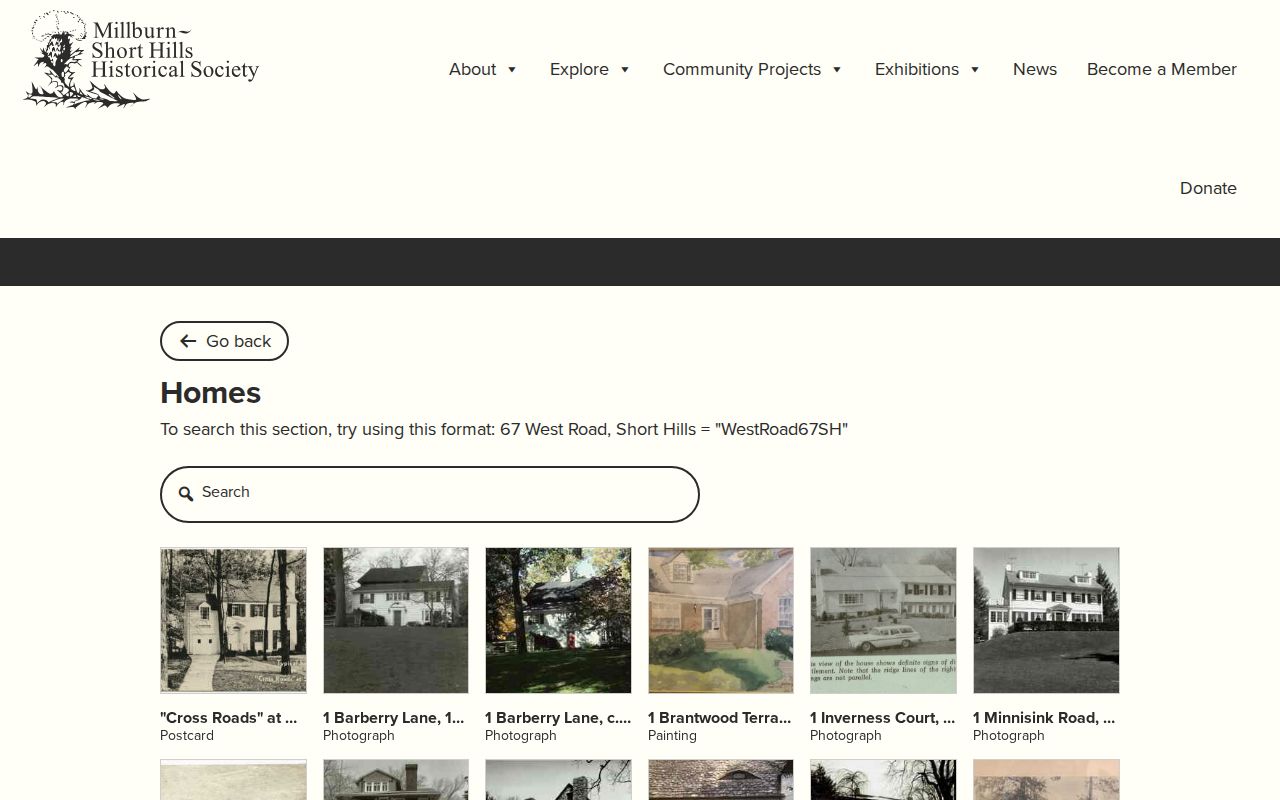Open the 1 Brantwood Terrace painting thumbnail
Viewport: 1280px width, 800px height.
[x=721, y=620]
